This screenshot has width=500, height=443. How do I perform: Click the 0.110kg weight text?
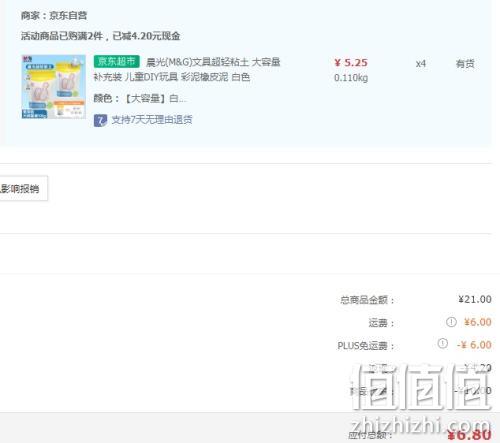pyautogui.click(x=351, y=78)
